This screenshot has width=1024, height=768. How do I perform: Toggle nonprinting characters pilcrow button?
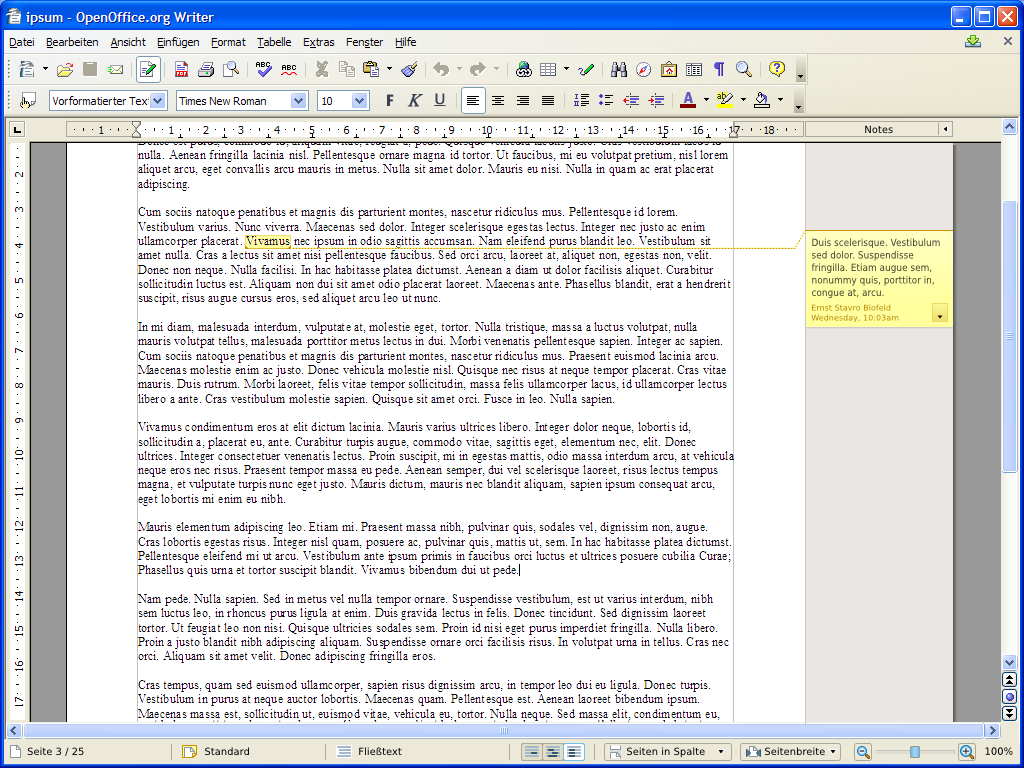pyautogui.click(x=718, y=69)
